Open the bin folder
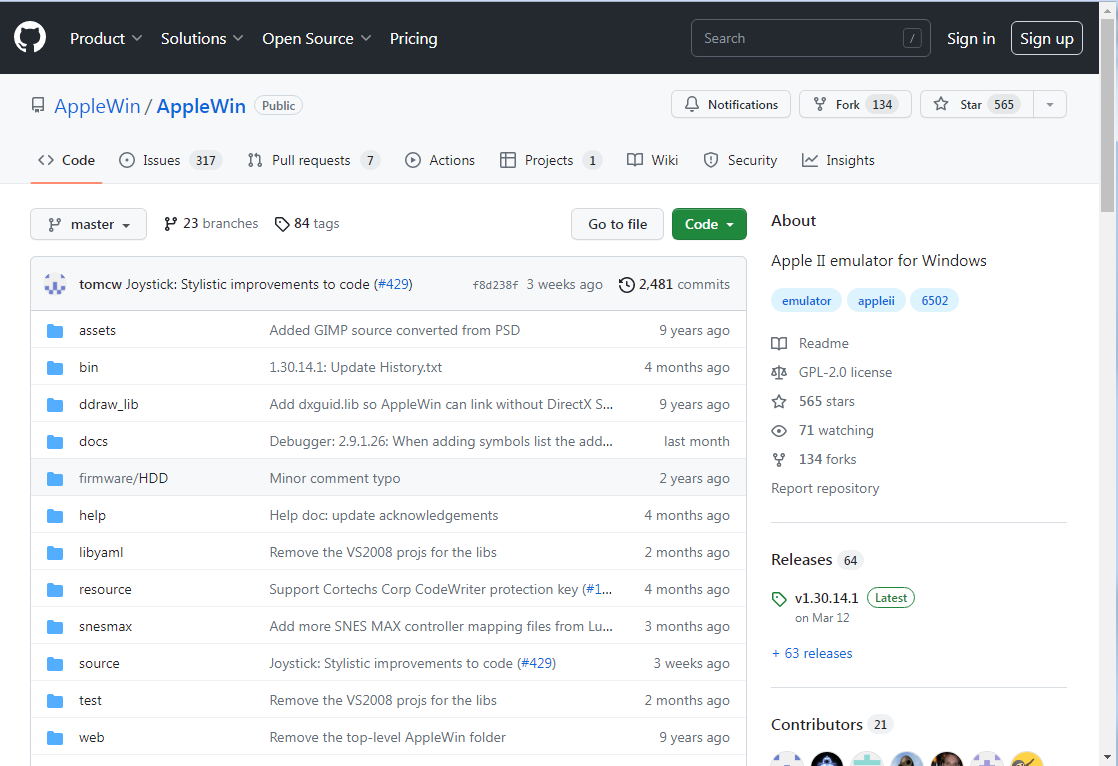The height and width of the screenshot is (766, 1118). (x=88, y=367)
